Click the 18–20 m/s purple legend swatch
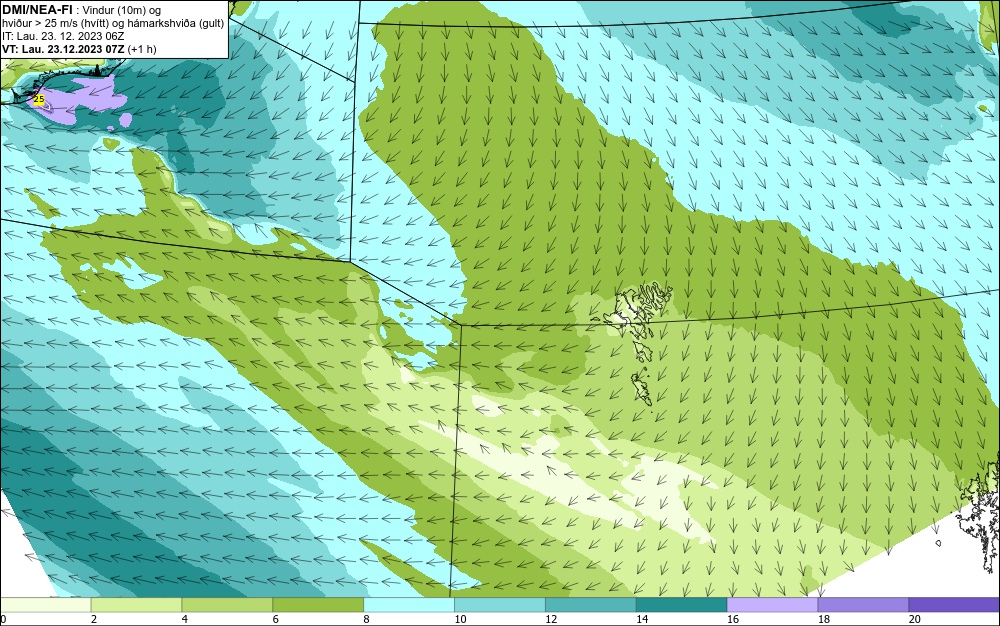 [864, 604]
